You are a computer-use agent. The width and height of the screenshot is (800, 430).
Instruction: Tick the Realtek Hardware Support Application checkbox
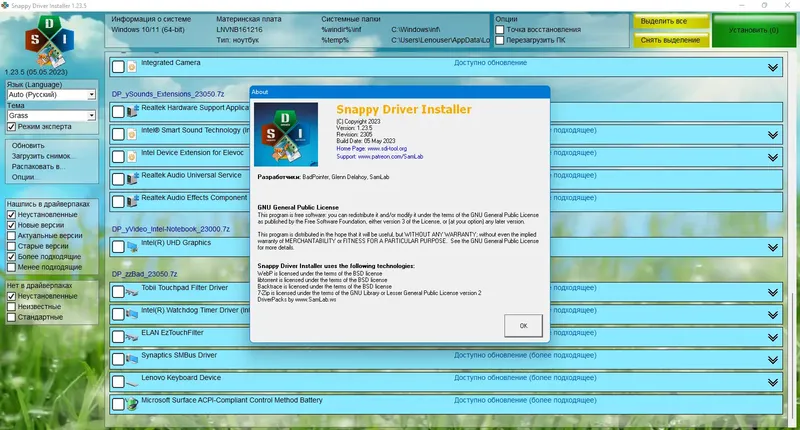[118, 112]
